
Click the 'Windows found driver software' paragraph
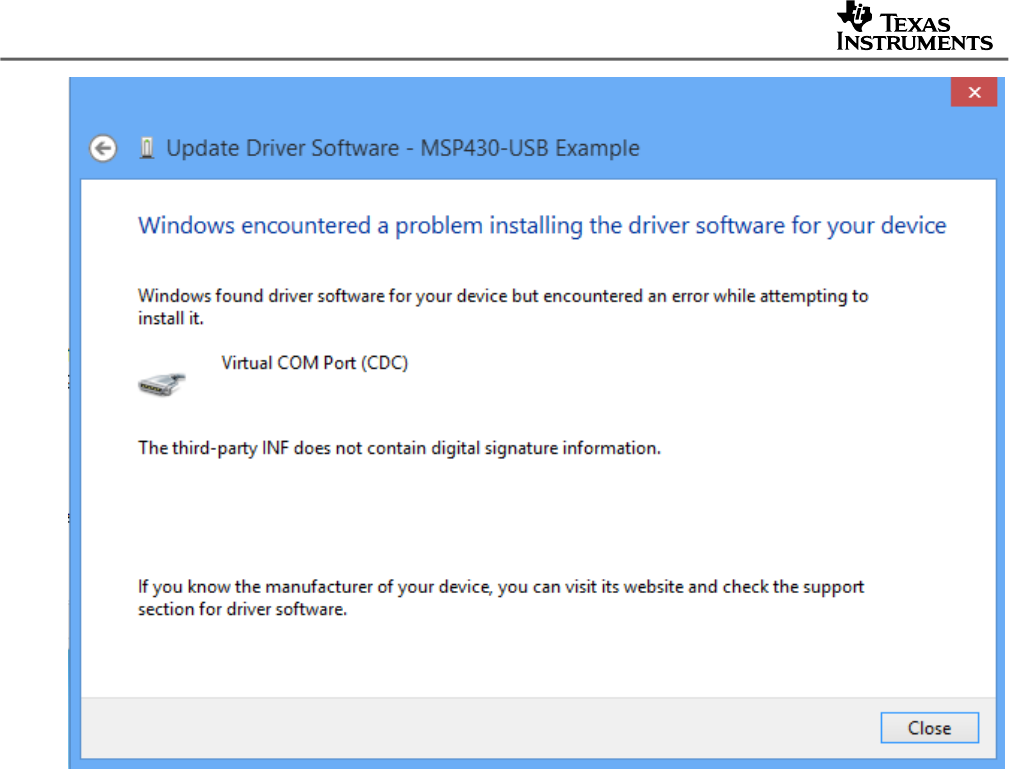503,307
